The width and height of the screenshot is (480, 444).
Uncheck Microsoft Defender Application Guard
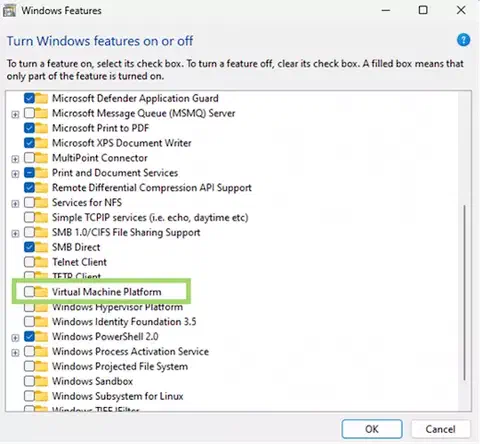pyautogui.click(x=29, y=98)
